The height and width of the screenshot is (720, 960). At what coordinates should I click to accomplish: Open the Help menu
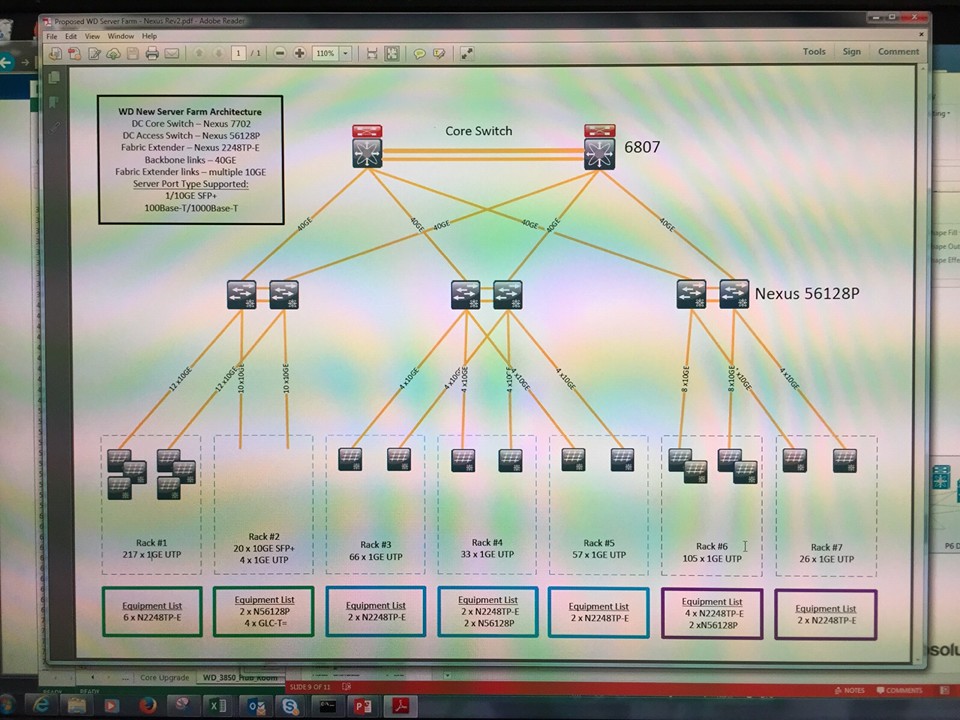(149, 36)
